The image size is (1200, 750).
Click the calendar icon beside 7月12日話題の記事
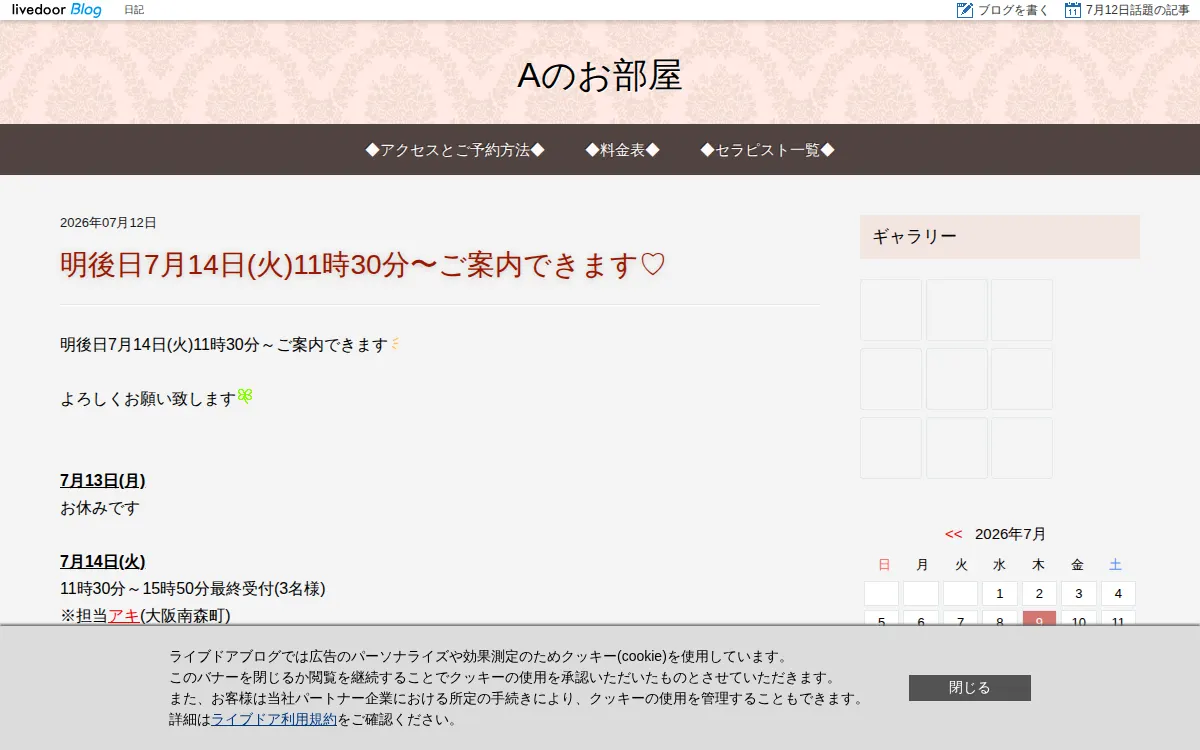coord(1073,10)
